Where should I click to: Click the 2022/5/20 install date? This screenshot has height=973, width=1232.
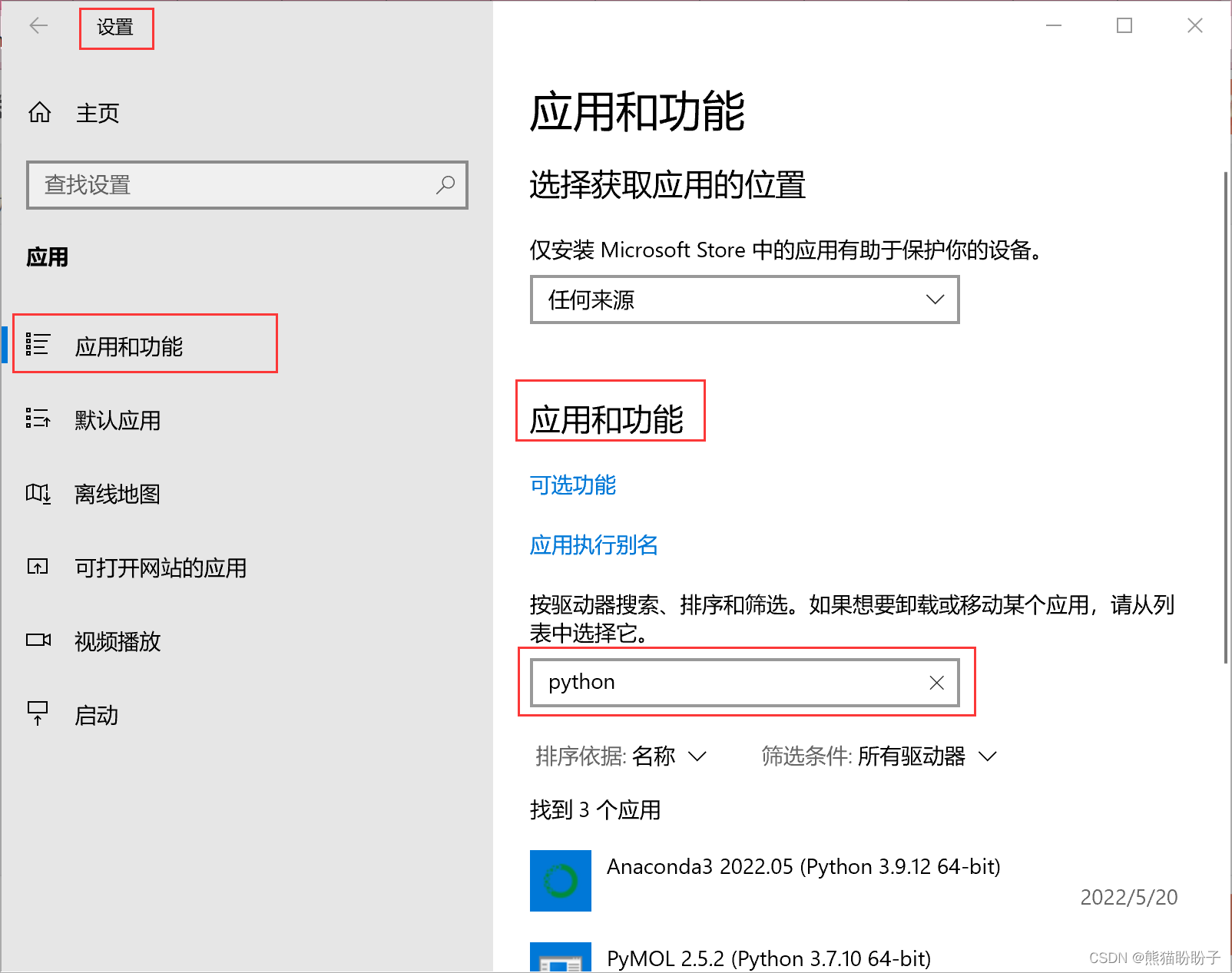[1128, 897]
